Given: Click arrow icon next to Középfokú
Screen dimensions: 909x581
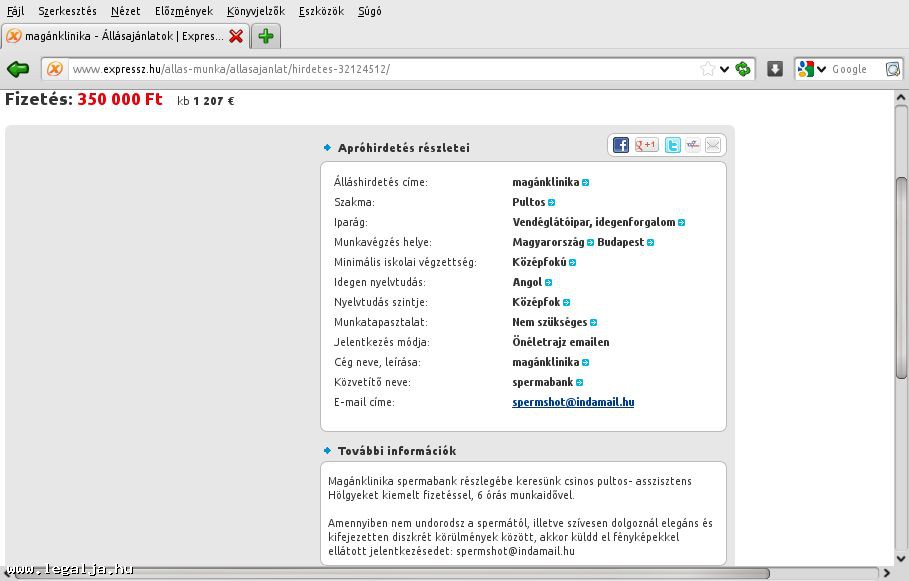Looking at the screenshot, I should point(572,263).
